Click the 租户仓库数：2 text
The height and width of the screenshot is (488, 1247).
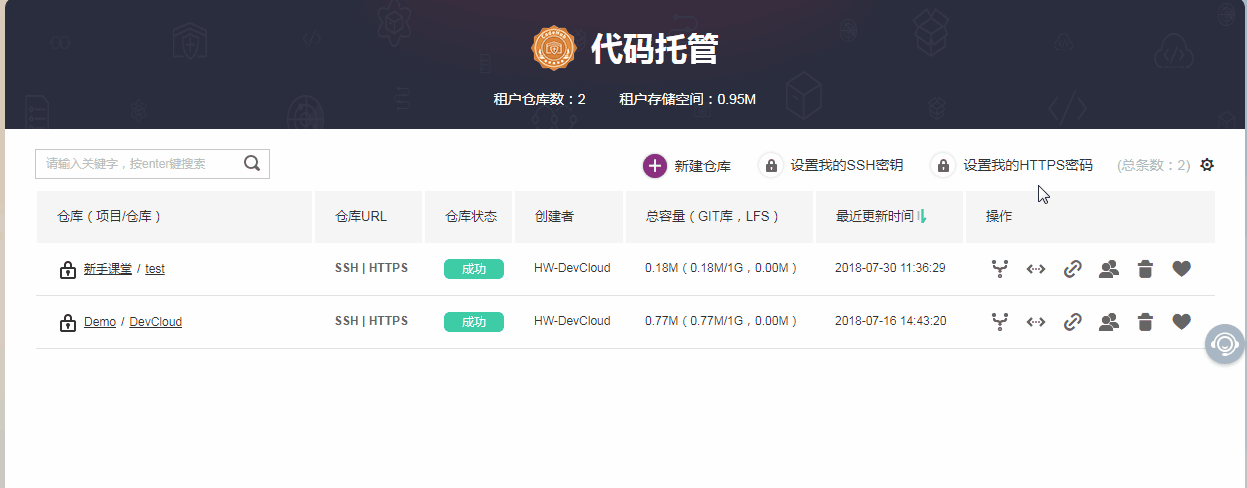539,99
